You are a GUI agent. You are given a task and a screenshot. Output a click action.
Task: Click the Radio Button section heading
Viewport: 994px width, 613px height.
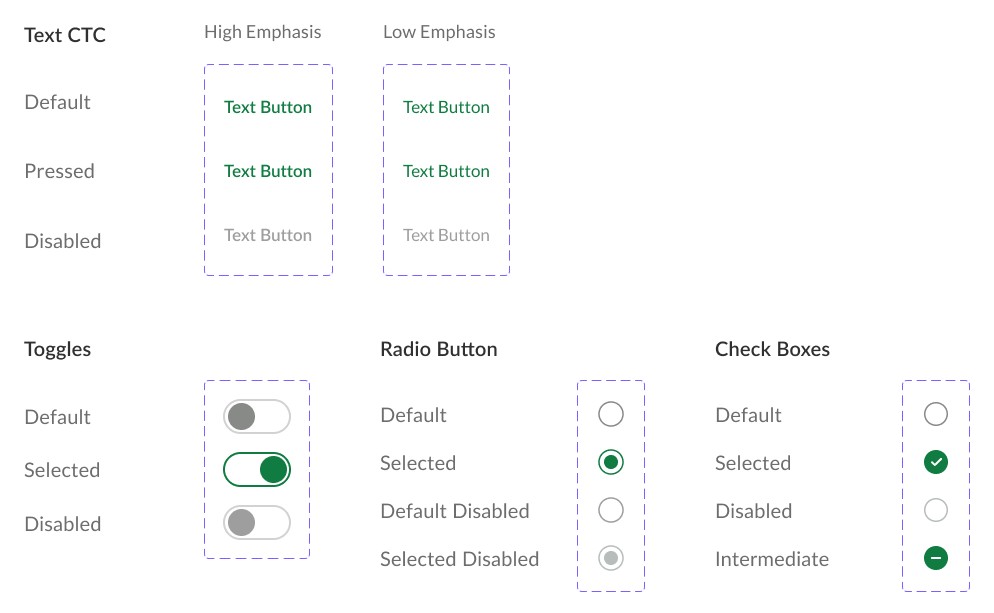point(439,349)
